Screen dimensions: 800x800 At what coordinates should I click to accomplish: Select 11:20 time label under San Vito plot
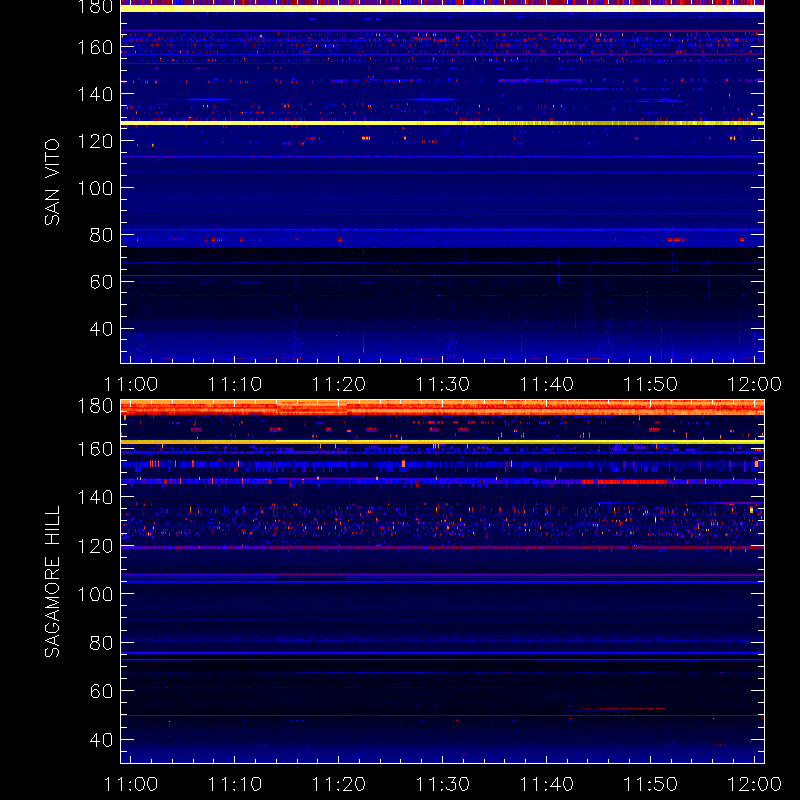(x=339, y=384)
